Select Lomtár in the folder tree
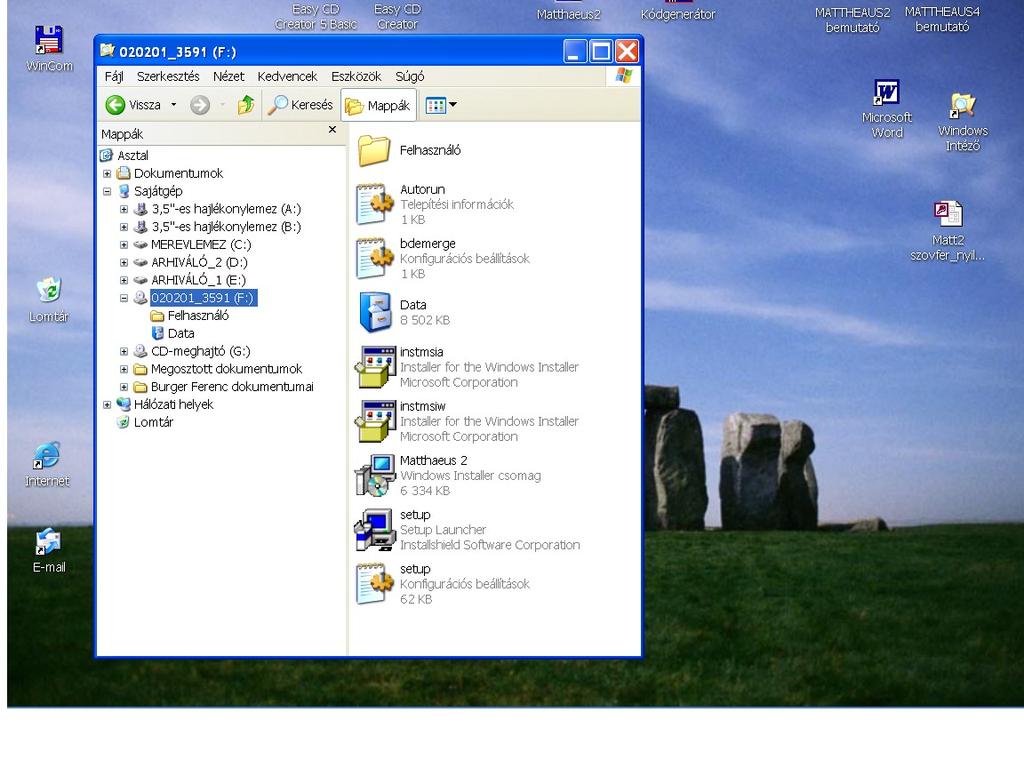This screenshot has height=768, width=1024. [153, 422]
